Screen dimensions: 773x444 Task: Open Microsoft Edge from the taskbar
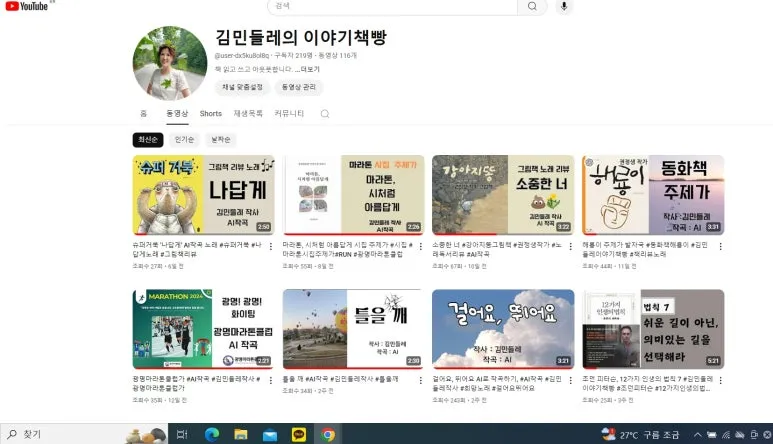pos(211,434)
